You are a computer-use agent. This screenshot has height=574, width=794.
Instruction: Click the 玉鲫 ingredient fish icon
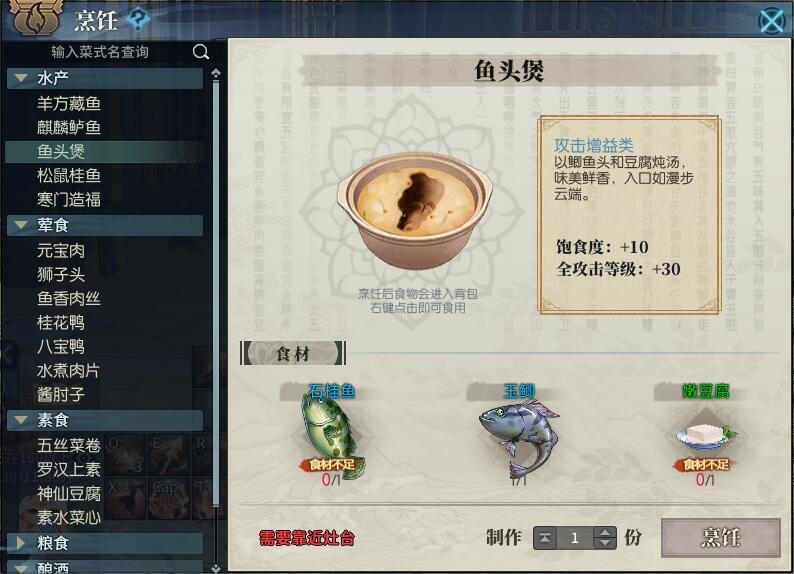519,438
